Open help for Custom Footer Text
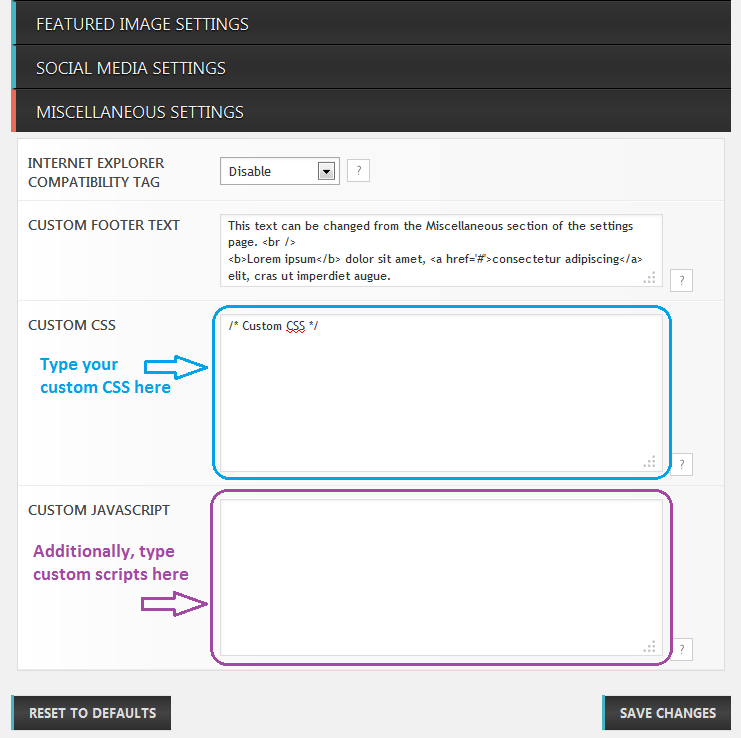 coord(681,281)
